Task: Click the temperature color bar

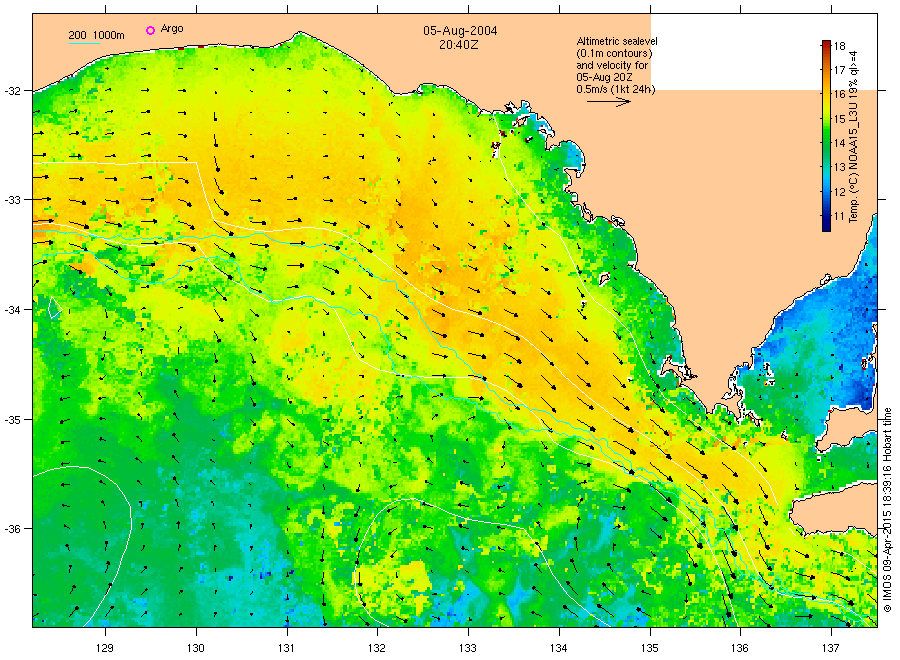Action: [x=826, y=136]
